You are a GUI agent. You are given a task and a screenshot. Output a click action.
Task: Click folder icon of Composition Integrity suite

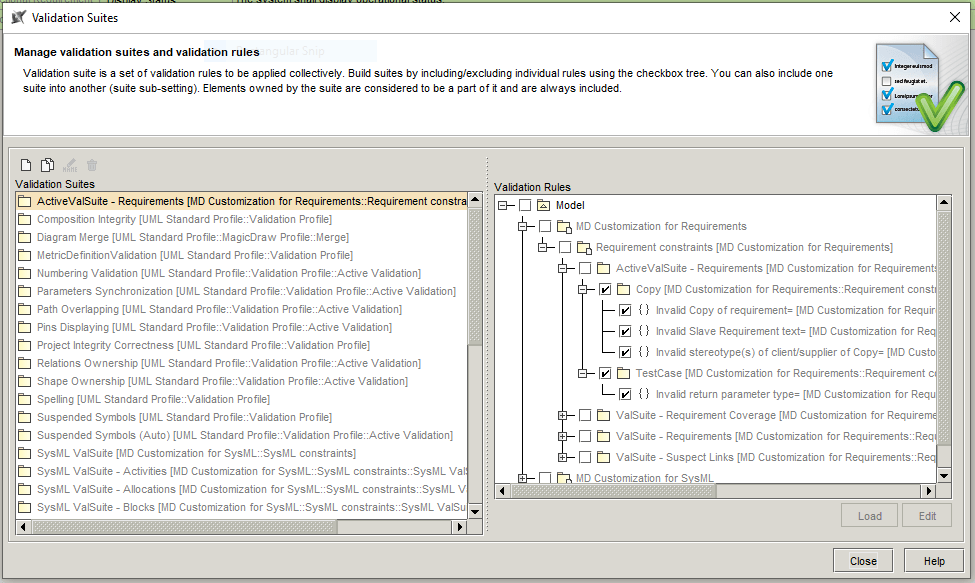pyautogui.click(x=25, y=219)
